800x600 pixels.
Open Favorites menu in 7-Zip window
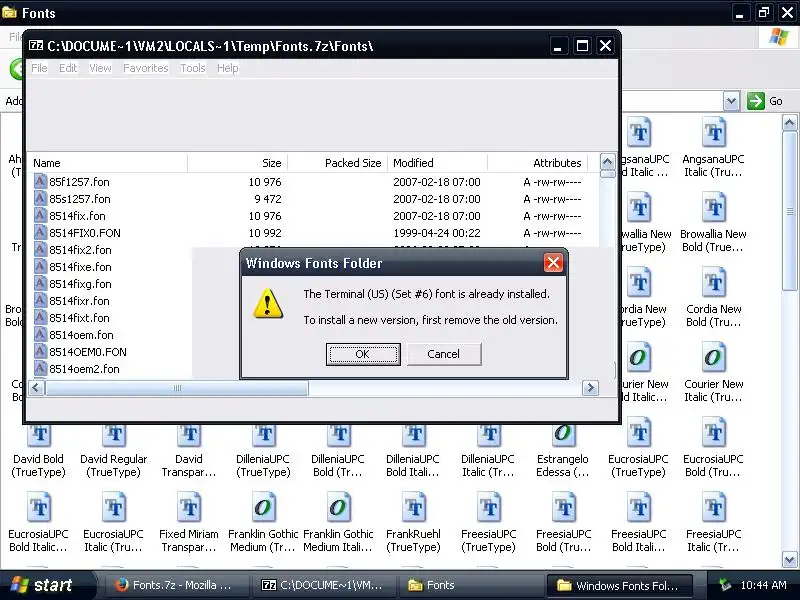145,68
